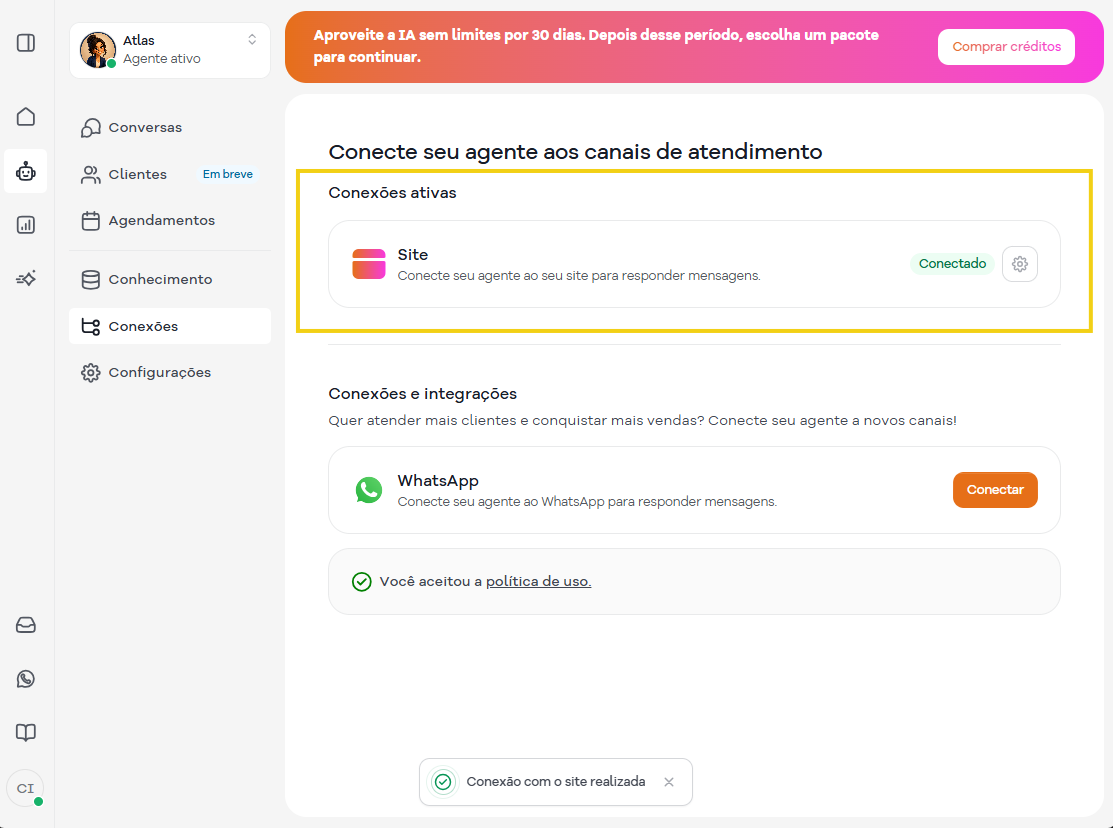The height and width of the screenshot is (828, 1113).
Task: Open the home icon in left rail
Action: (x=26, y=116)
